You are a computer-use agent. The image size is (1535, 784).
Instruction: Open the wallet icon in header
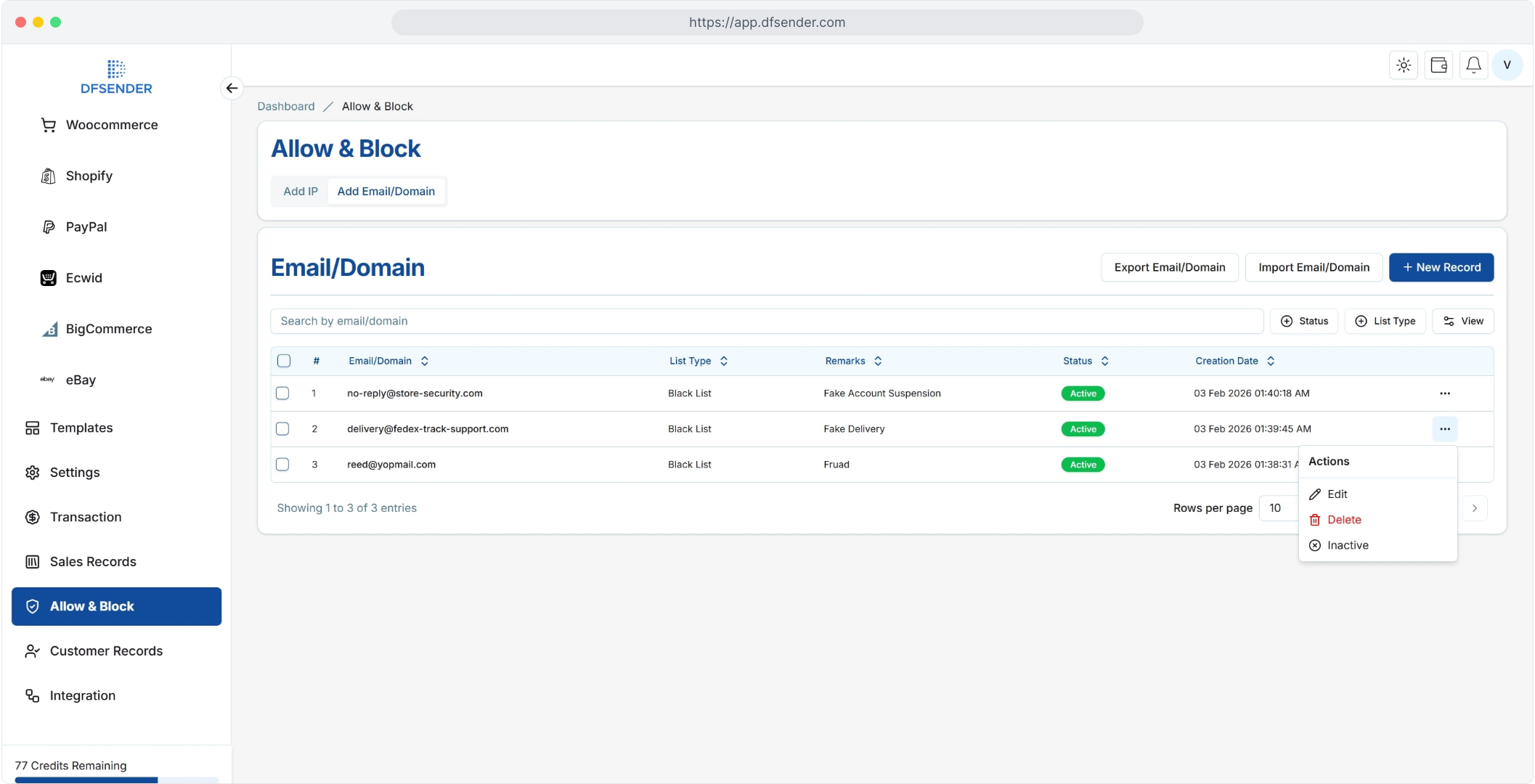pos(1438,65)
